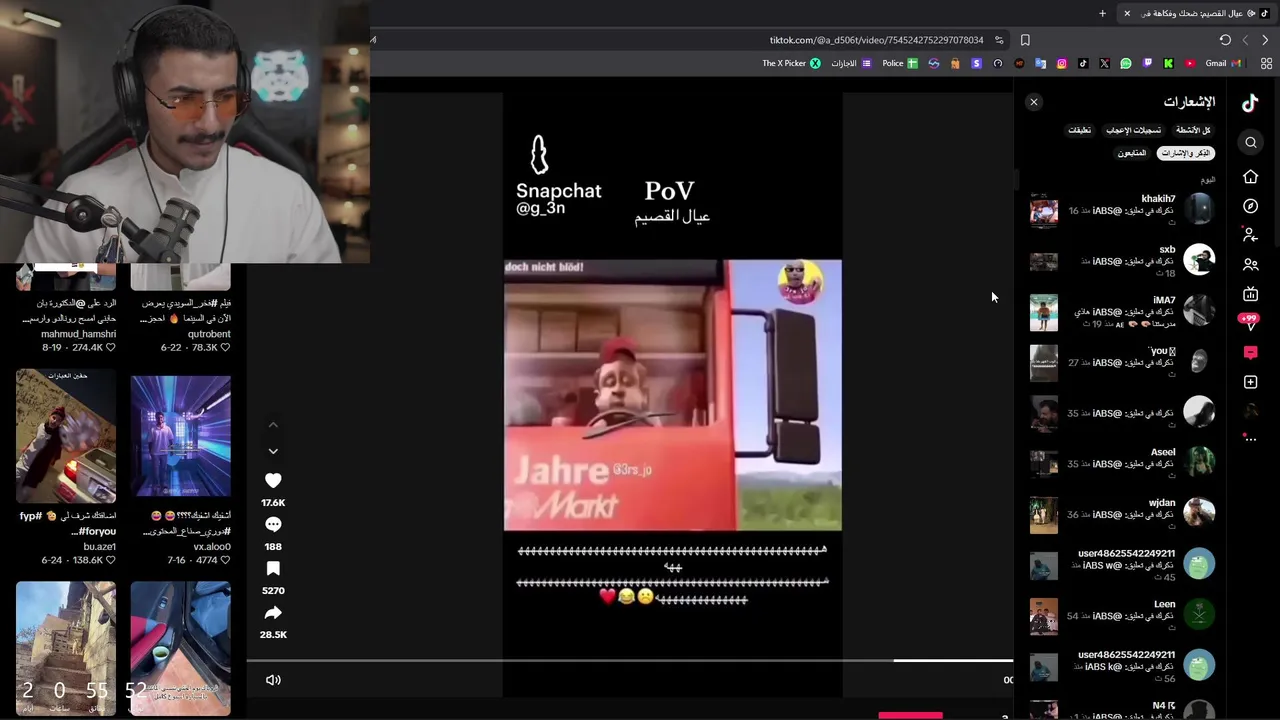
Task: Share the video via arrow showing 28.5K
Action: pos(273,613)
